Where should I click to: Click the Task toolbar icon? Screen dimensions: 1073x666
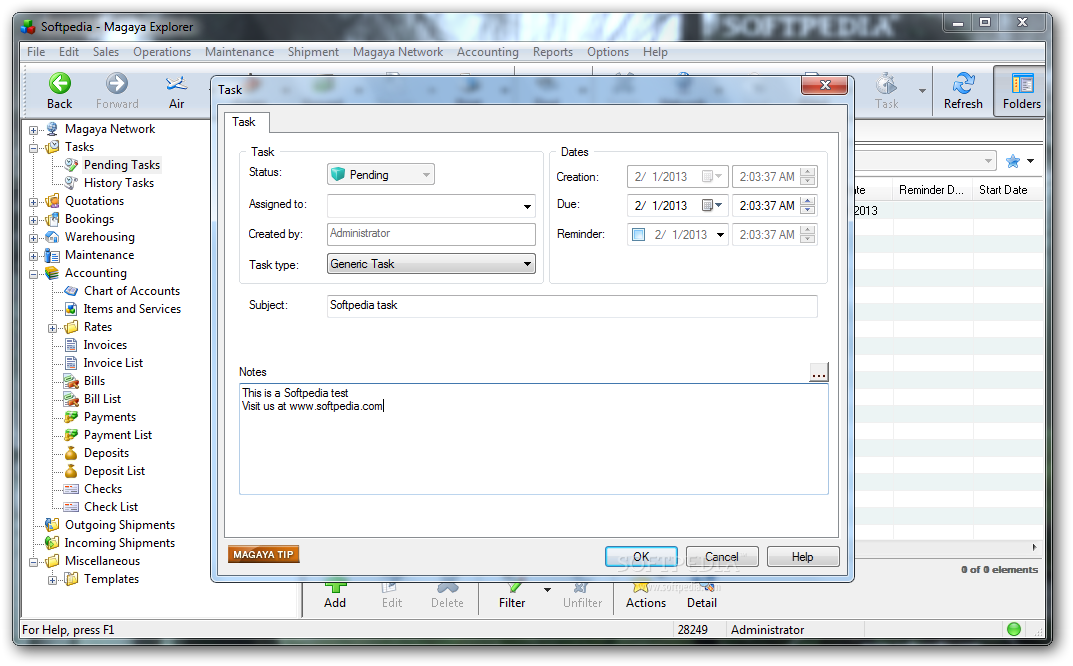886,91
